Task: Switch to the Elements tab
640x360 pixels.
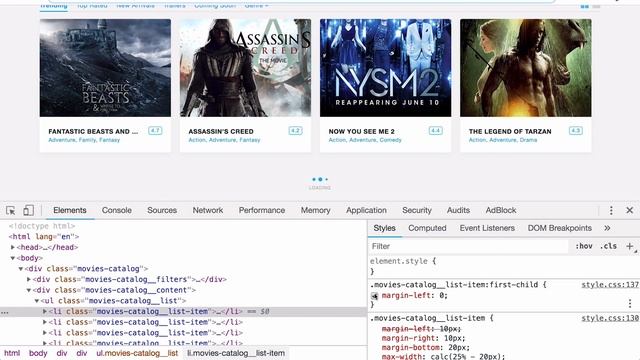Action: click(x=70, y=210)
